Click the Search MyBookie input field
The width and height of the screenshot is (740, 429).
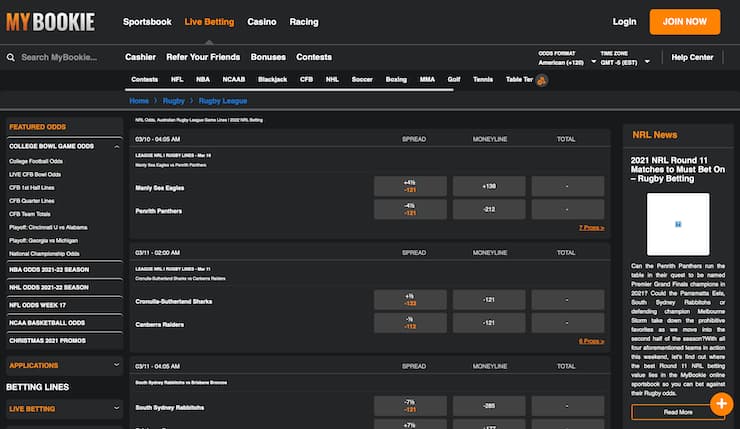coord(65,58)
